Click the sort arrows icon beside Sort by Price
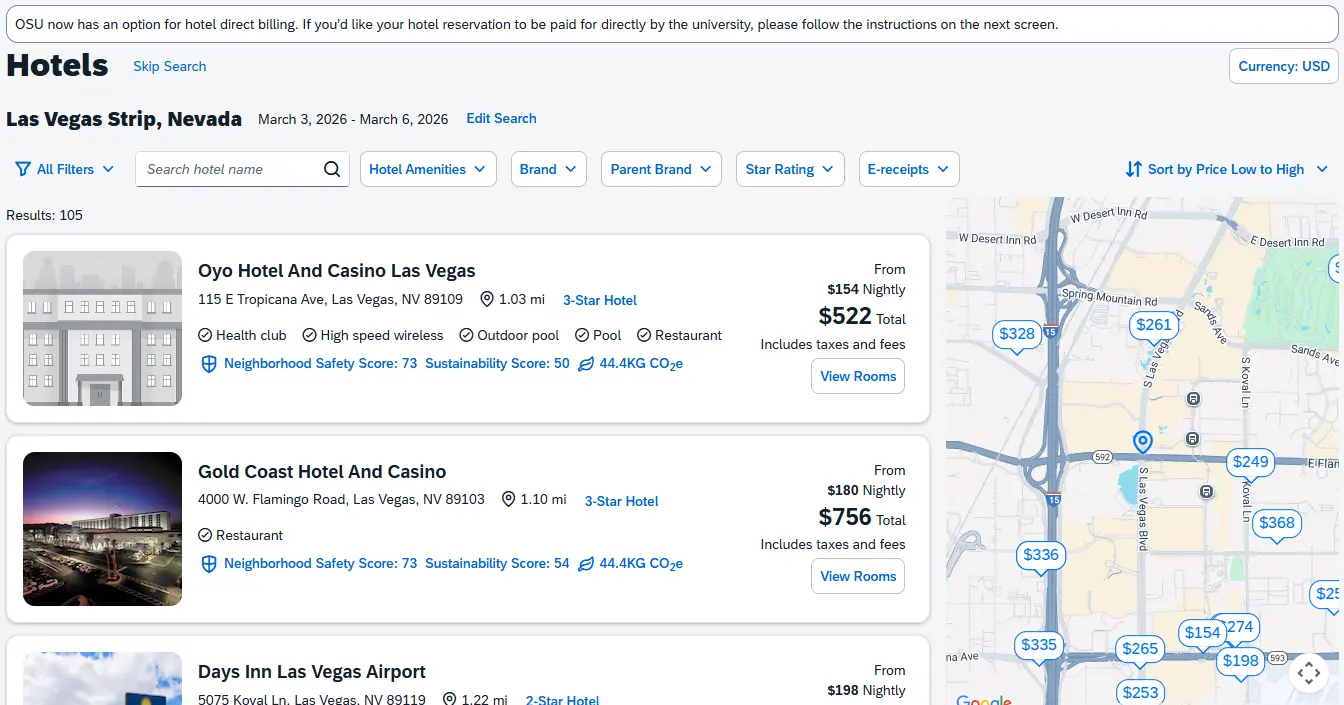Viewport: 1344px width, 705px height. 1133,169
